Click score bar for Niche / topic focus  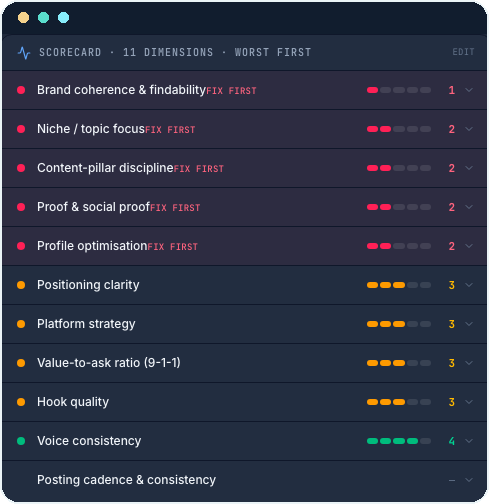[x=399, y=129]
